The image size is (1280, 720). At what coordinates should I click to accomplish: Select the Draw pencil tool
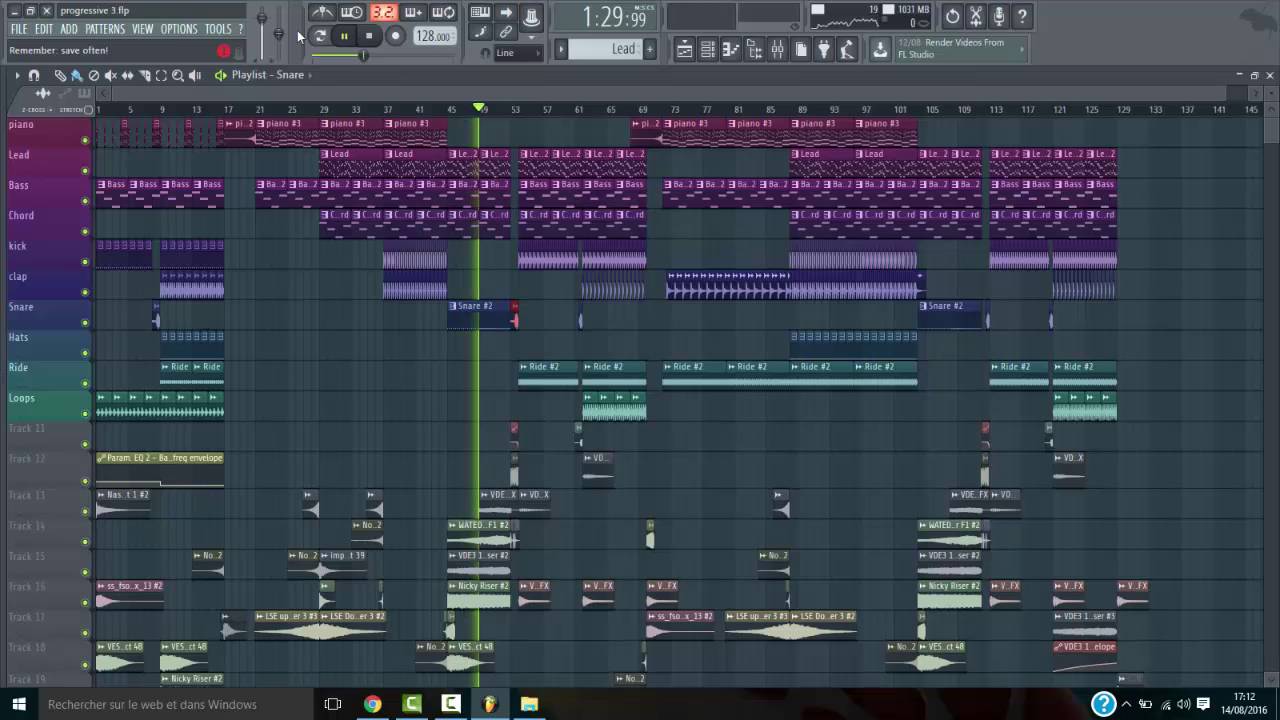coord(60,75)
